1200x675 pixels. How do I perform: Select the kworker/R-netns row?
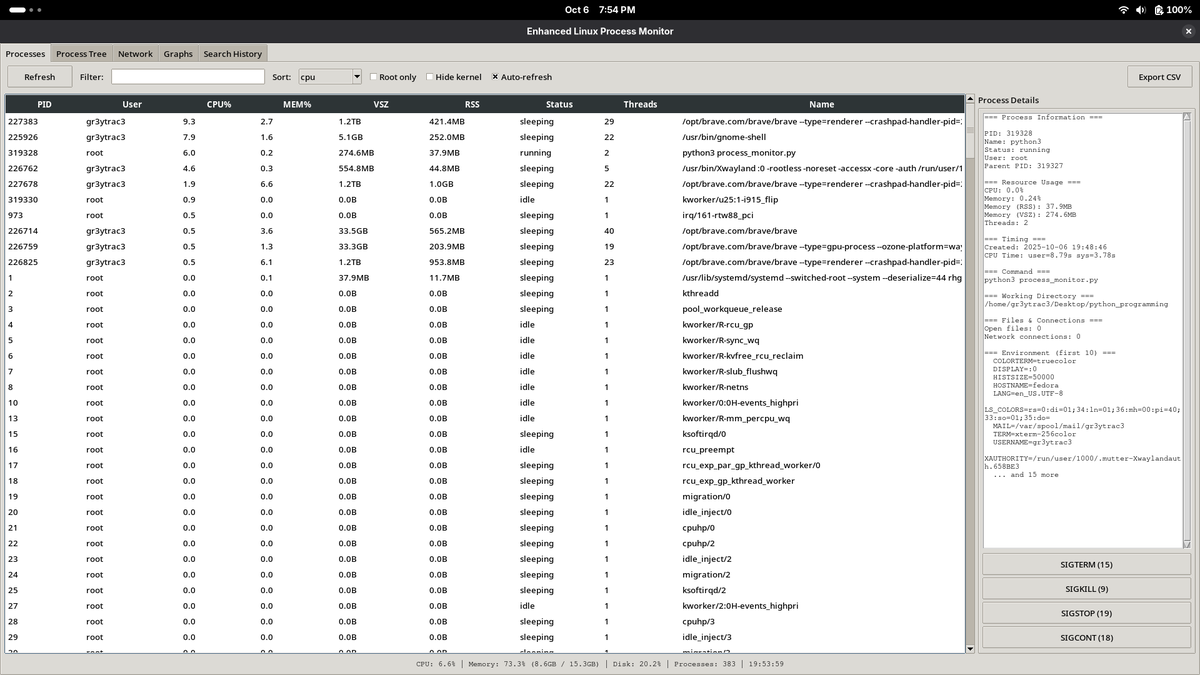point(484,387)
